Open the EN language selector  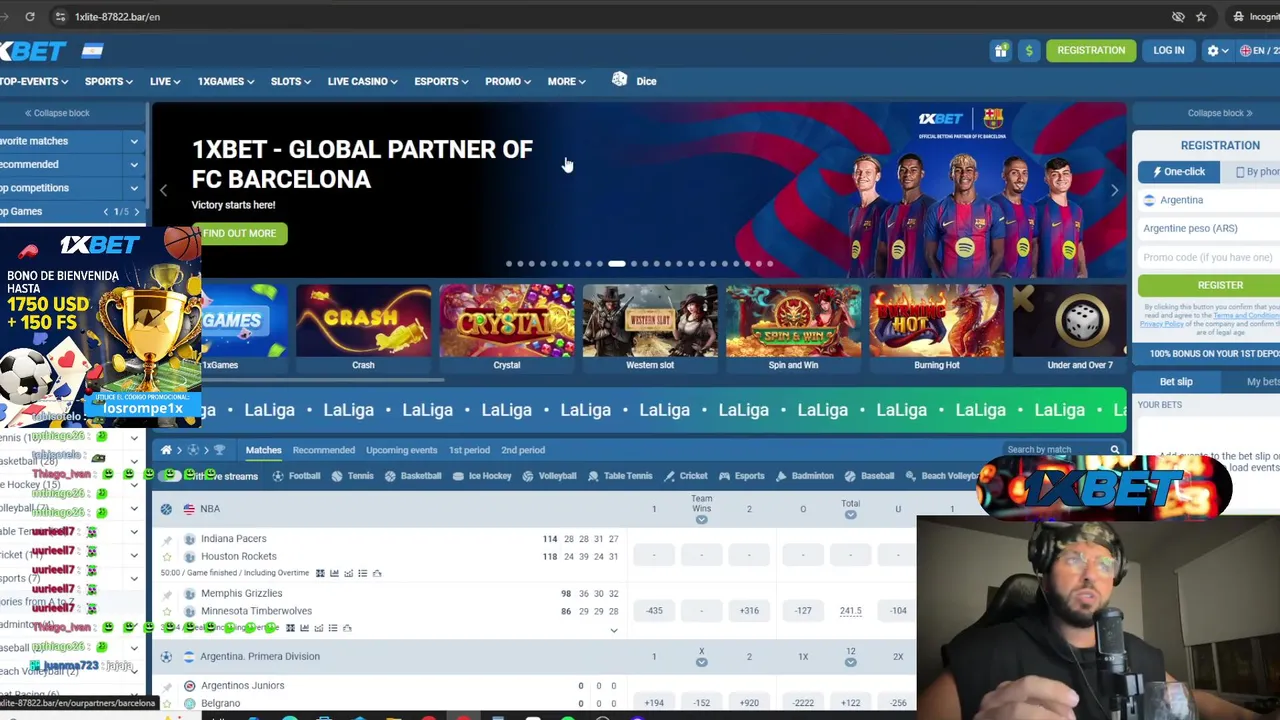coord(1258,50)
